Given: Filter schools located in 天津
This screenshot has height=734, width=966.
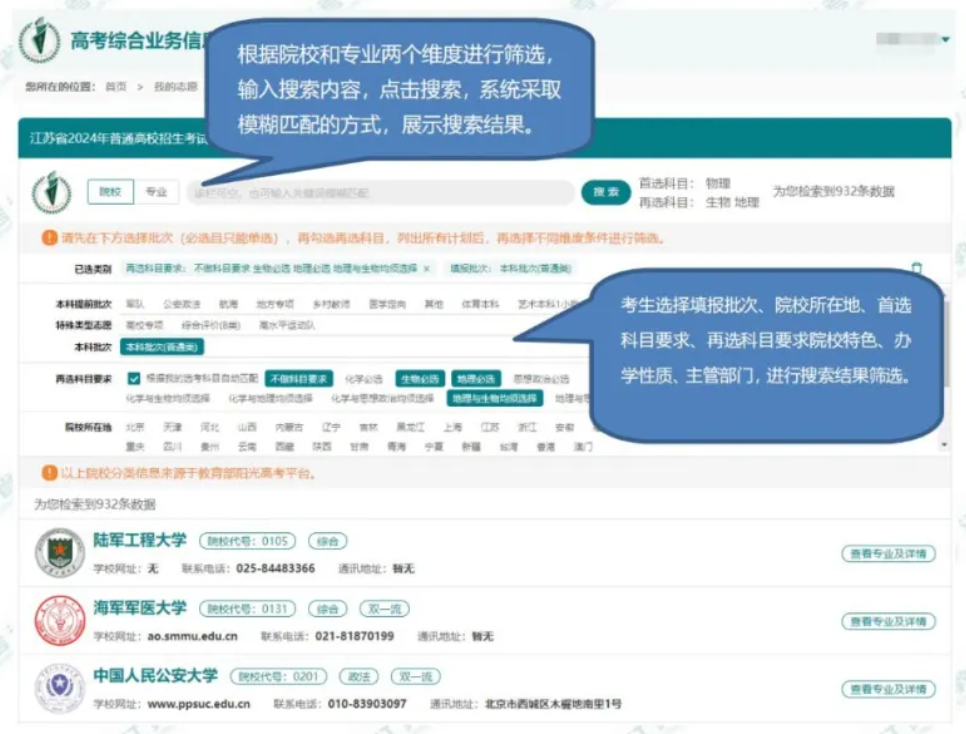Looking at the screenshot, I should coord(172,427).
